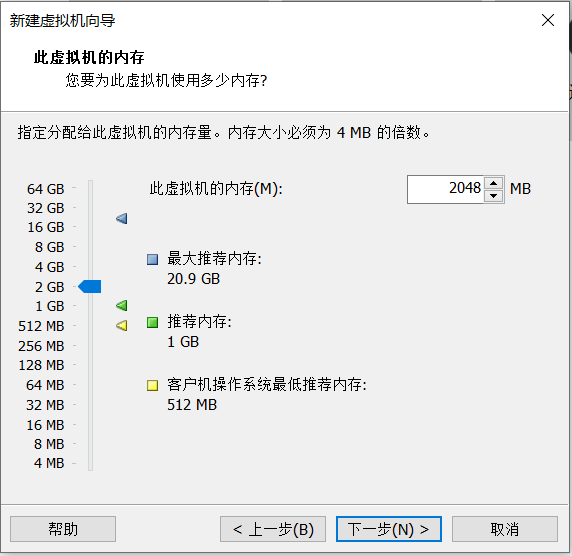Image resolution: width=572 pixels, height=556 pixels.
Task: Close the 新建虚拟机向导 dialog
Action: pos(548,20)
